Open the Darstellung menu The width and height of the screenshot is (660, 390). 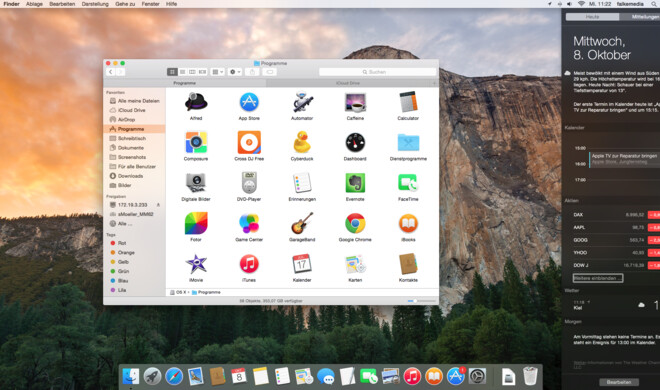click(95, 4)
